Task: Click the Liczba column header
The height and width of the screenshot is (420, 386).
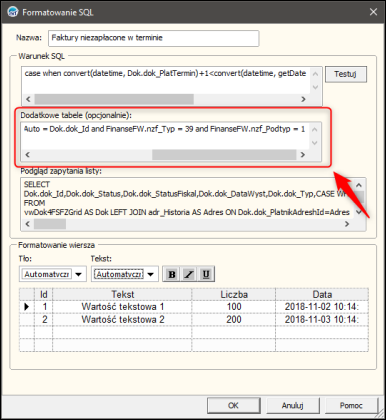Action: click(x=234, y=294)
